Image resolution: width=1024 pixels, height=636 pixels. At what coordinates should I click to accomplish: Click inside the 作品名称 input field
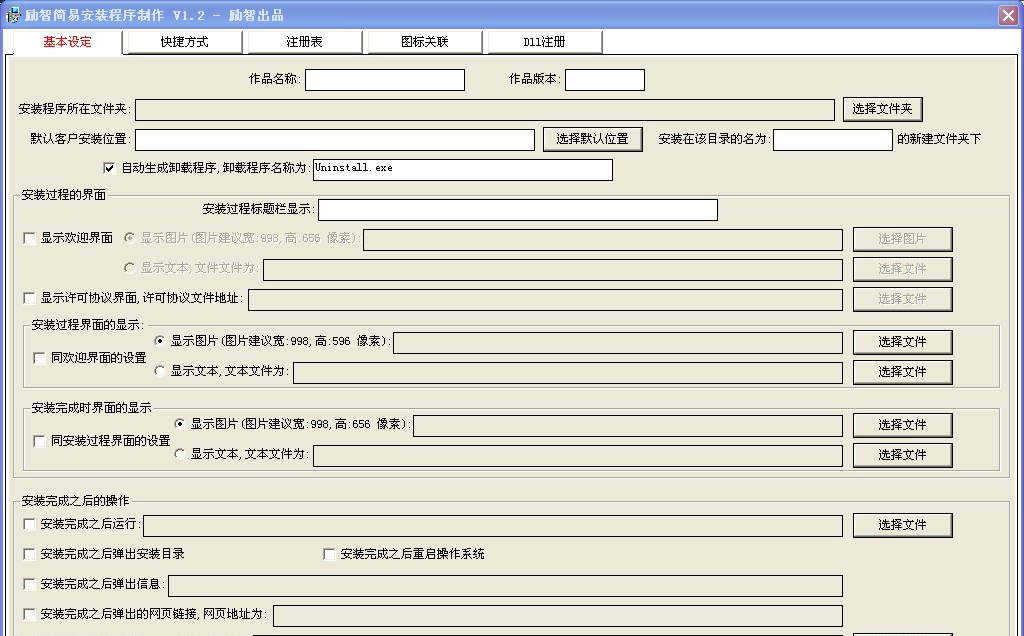point(385,79)
